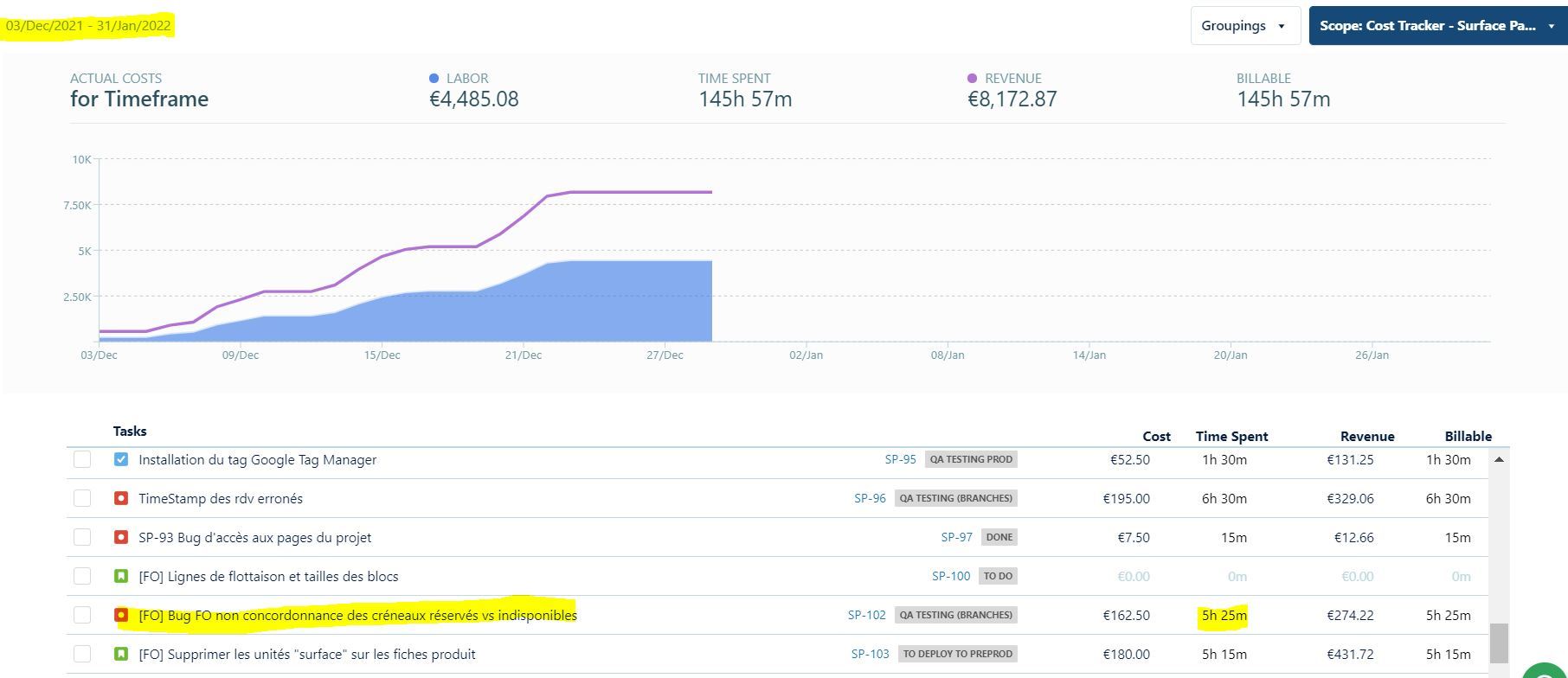This screenshot has width=1568, height=678.
Task: Click the Revenue column header
Action: (x=1366, y=437)
